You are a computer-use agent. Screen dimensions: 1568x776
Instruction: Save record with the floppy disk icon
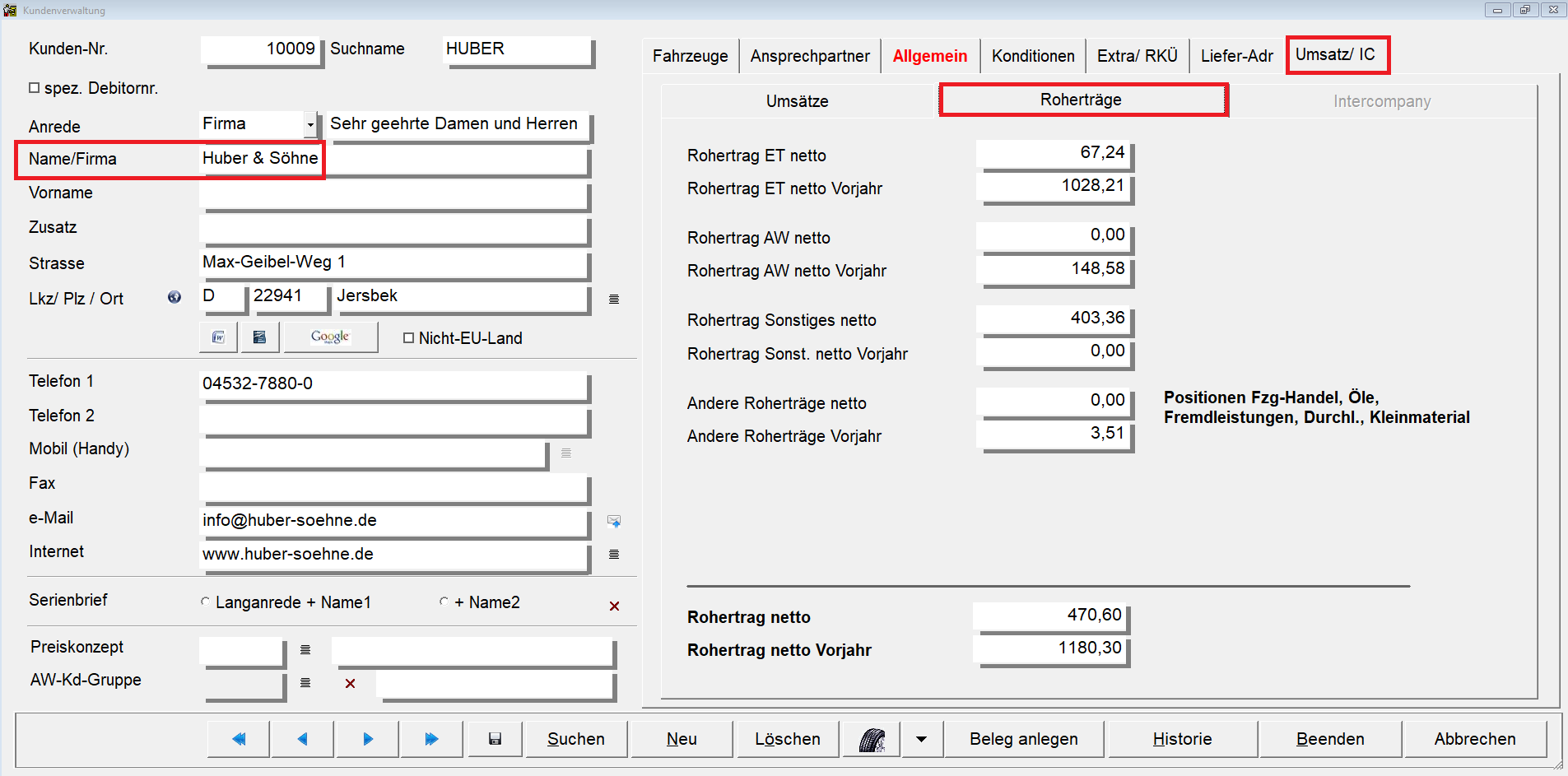(495, 739)
